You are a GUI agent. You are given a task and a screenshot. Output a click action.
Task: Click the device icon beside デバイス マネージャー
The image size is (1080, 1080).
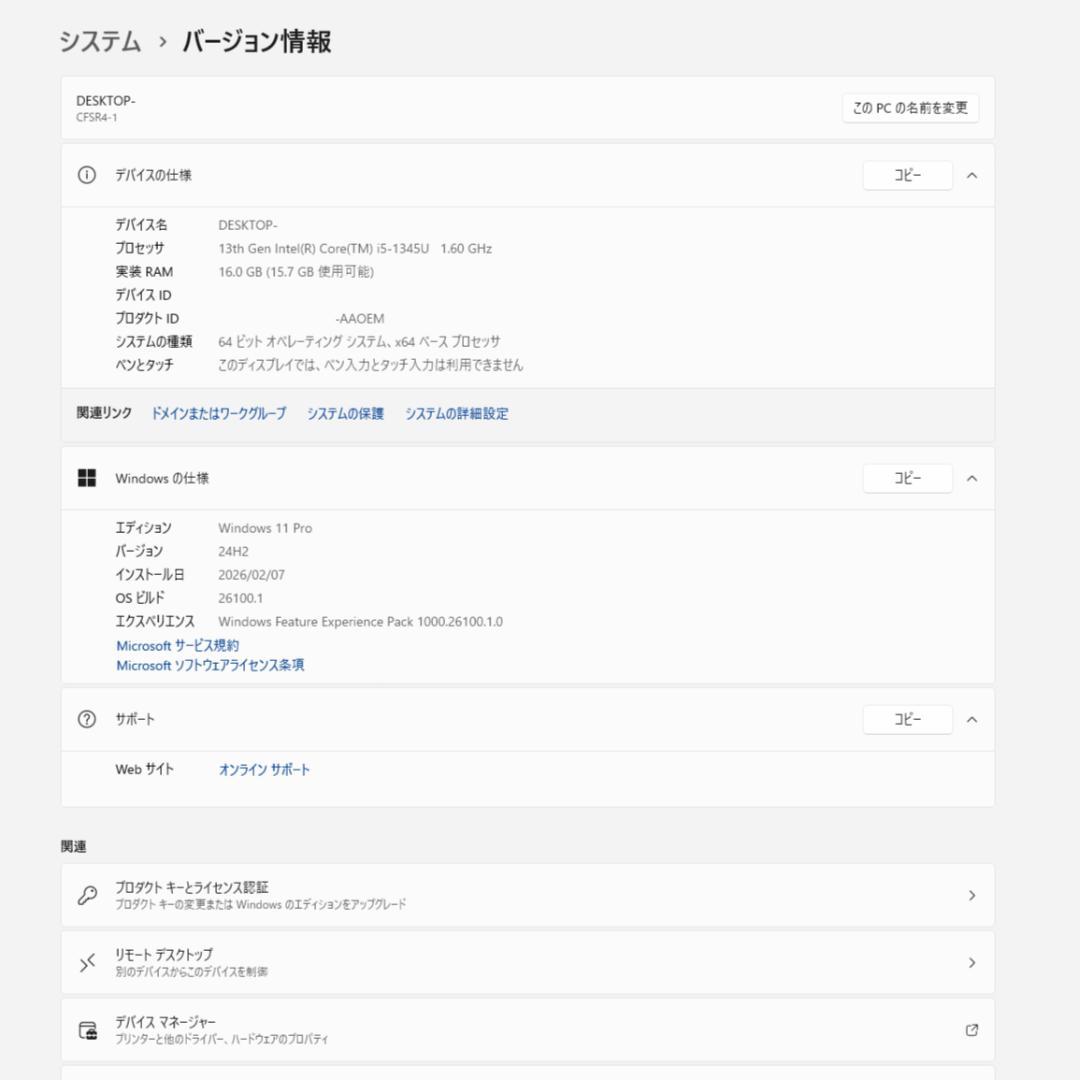[x=88, y=1029]
